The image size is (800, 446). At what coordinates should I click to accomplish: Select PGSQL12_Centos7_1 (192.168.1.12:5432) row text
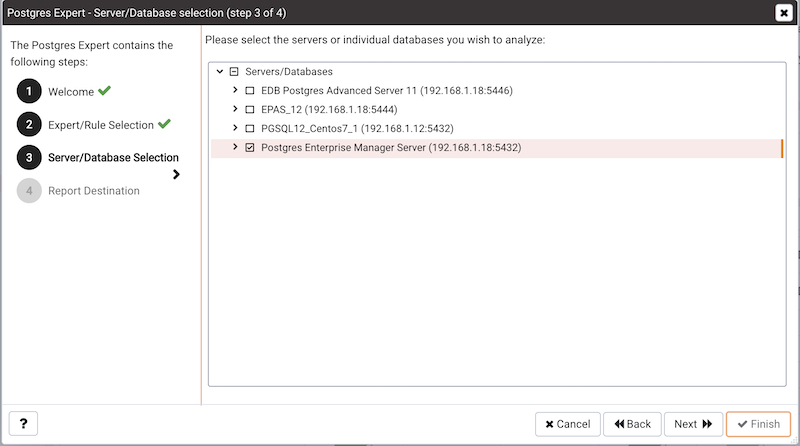pos(357,128)
